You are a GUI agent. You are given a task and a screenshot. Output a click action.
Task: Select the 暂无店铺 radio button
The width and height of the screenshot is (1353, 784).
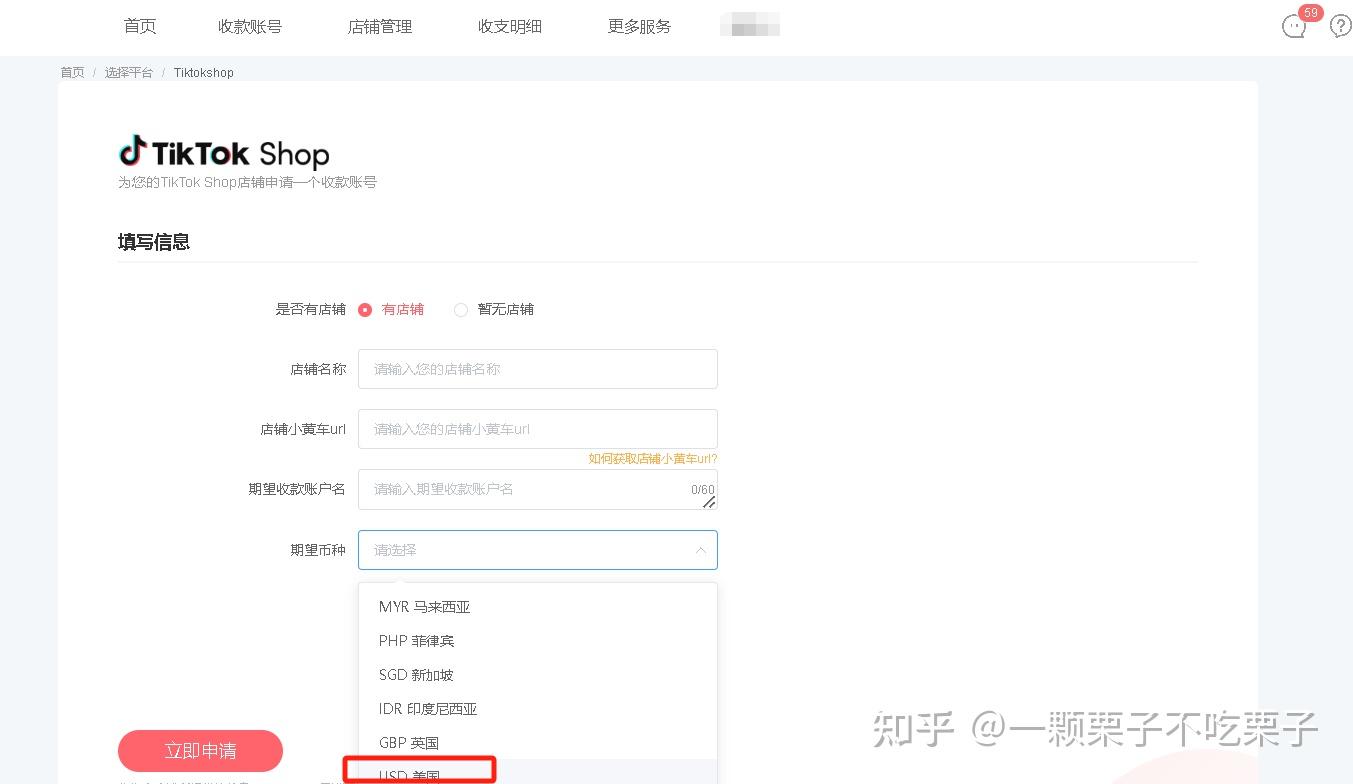(x=461, y=310)
